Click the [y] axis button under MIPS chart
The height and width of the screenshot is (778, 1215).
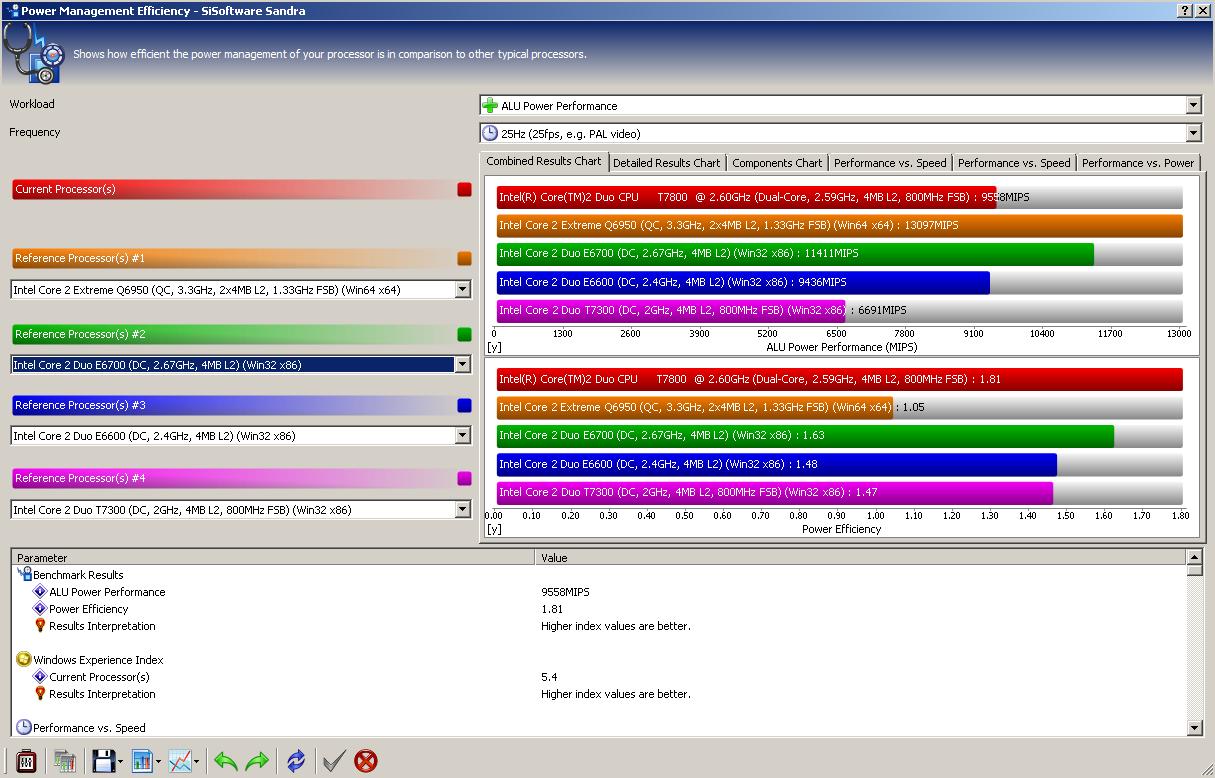(494, 347)
